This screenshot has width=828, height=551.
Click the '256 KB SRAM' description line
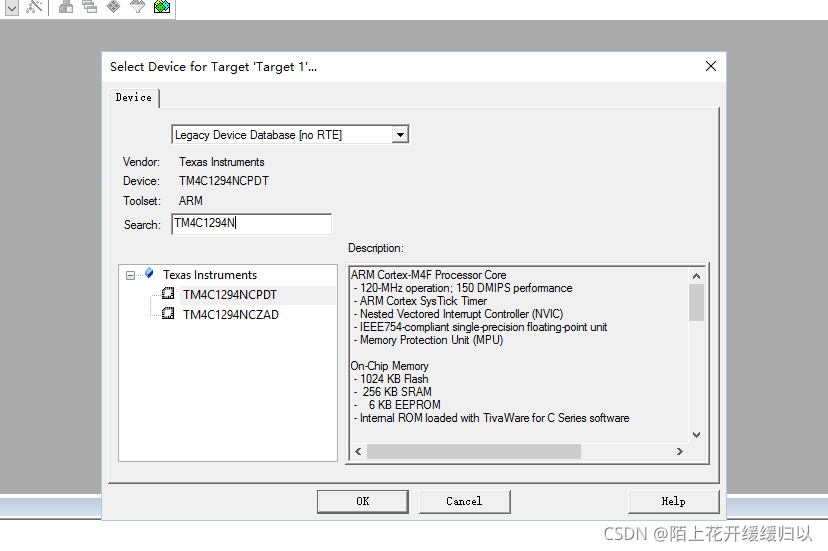pyautogui.click(x=392, y=392)
